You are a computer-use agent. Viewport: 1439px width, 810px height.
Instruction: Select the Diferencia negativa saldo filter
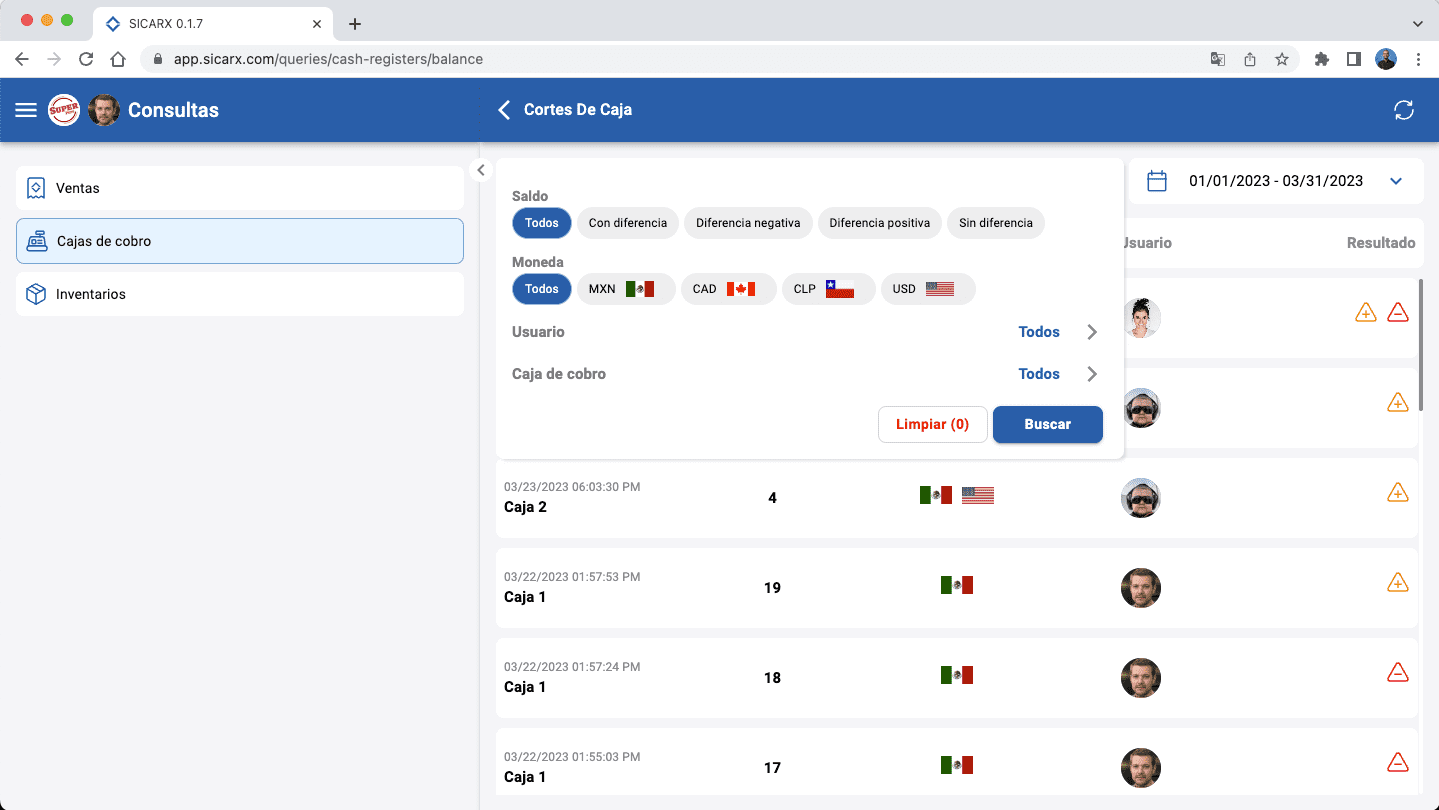coord(748,223)
